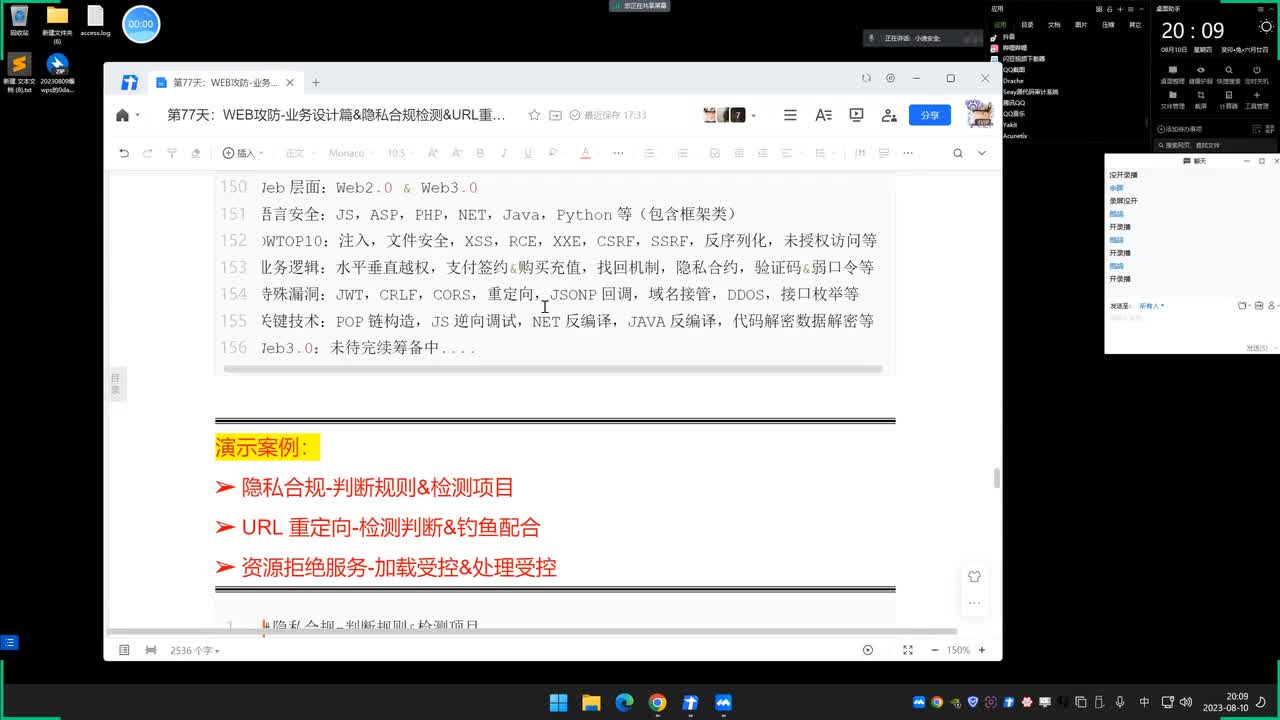This screenshot has height=720, width=1280.
Task: Click the fullscreen icon in status bar
Action: [908, 650]
